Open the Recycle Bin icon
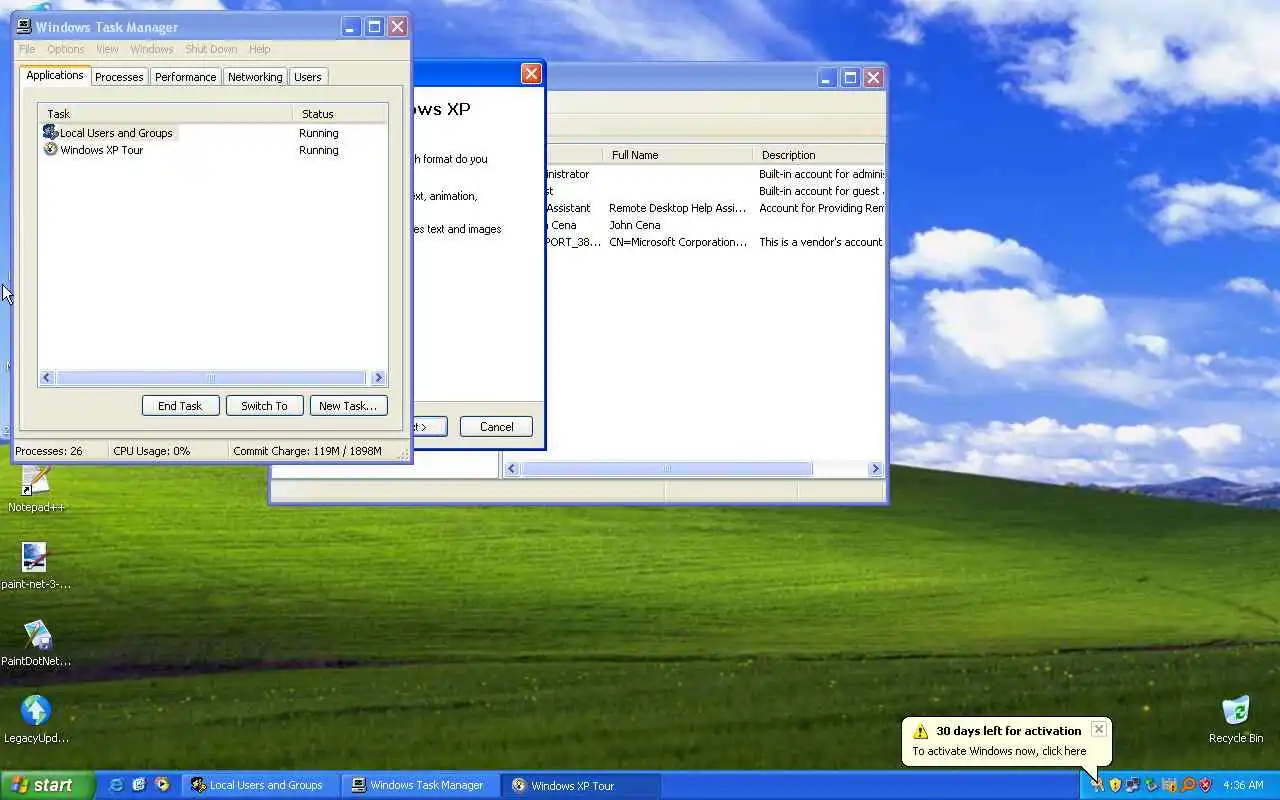 pos(1236,711)
